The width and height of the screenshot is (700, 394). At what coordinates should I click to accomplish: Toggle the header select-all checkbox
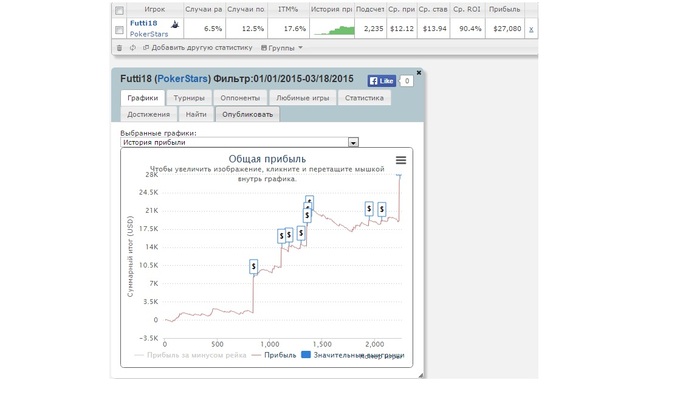coord(119,10)
